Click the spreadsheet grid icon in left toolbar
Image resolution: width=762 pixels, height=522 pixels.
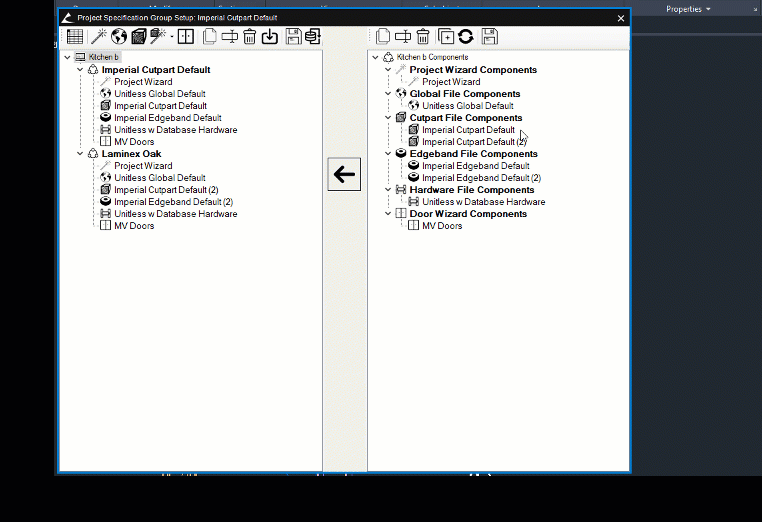75,37
